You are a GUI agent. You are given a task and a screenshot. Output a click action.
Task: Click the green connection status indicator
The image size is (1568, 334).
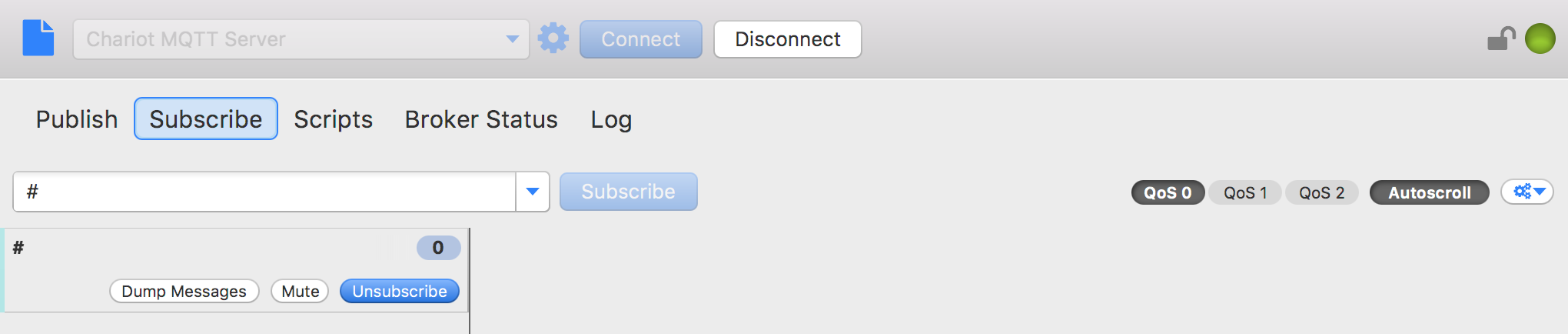pos(1540,38)
